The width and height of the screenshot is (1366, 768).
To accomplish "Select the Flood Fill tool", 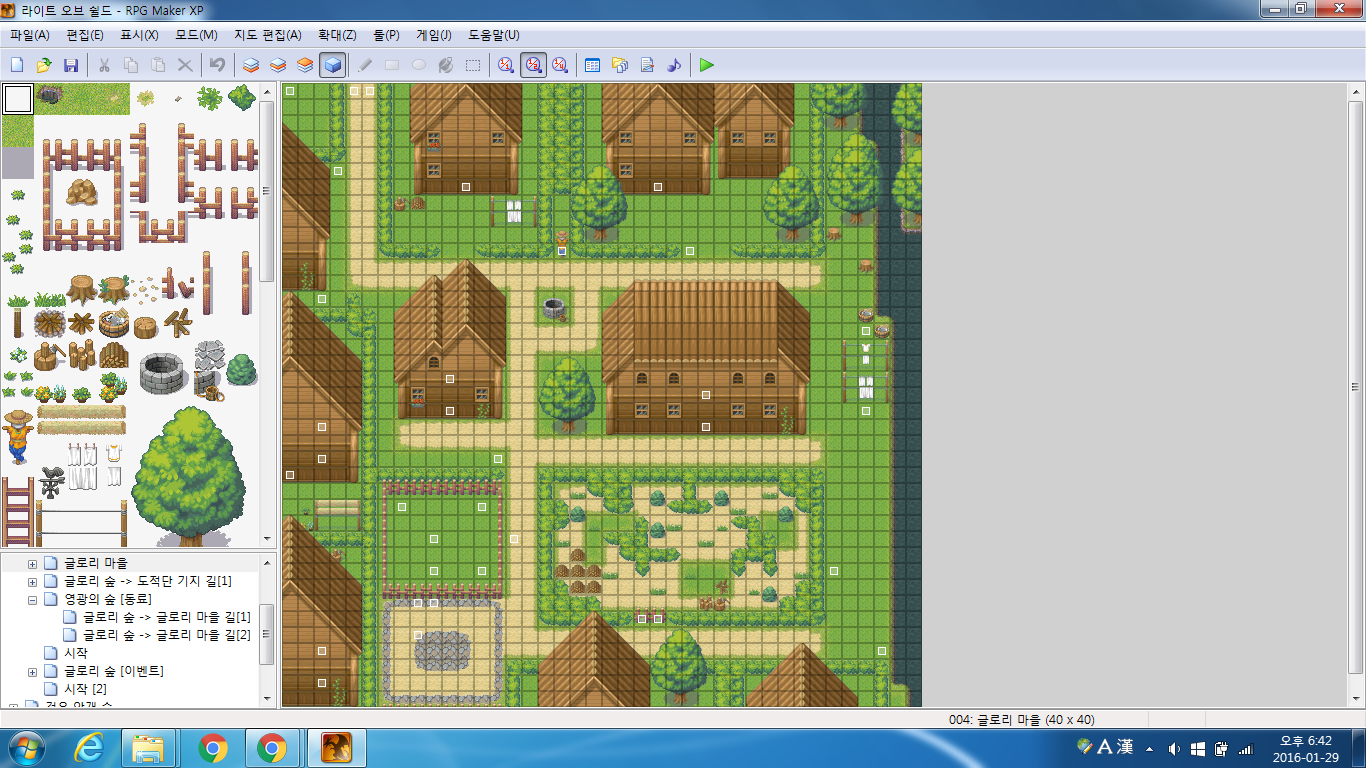I will [446, 65].
